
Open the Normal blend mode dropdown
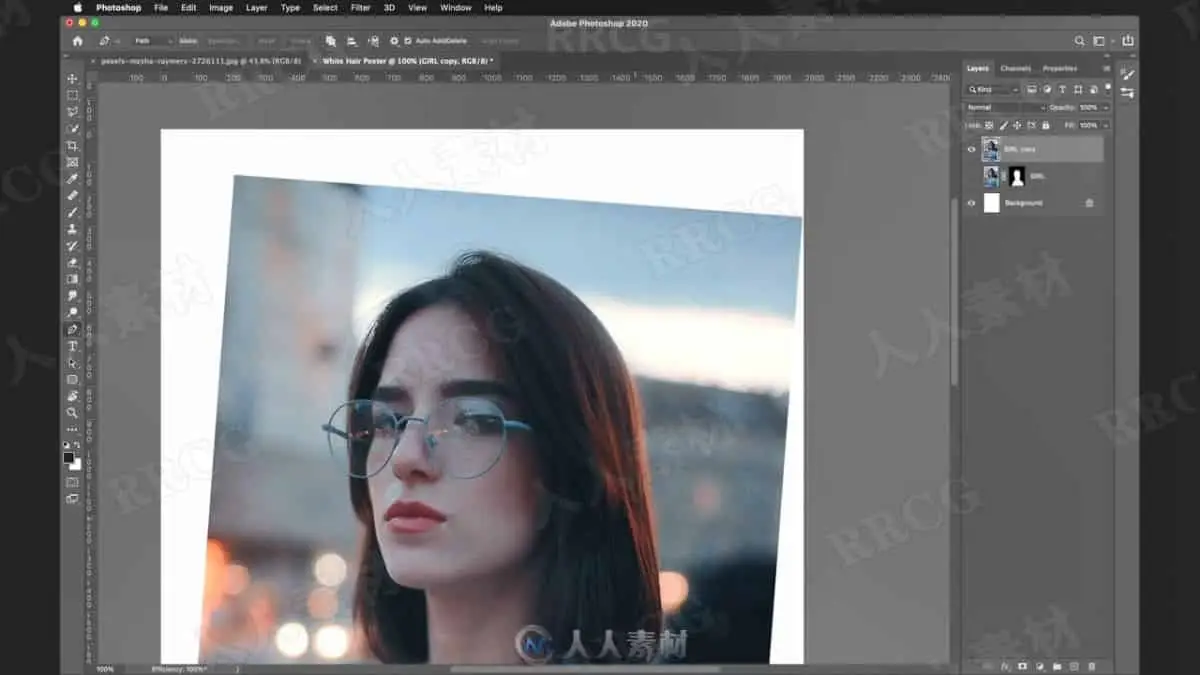tap(1005, 107)
